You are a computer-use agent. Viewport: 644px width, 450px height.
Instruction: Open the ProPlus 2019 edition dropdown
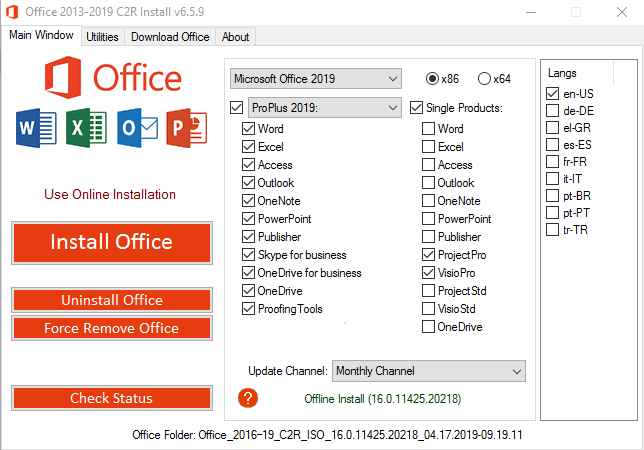pyautogui.click(x=324, y=107)
